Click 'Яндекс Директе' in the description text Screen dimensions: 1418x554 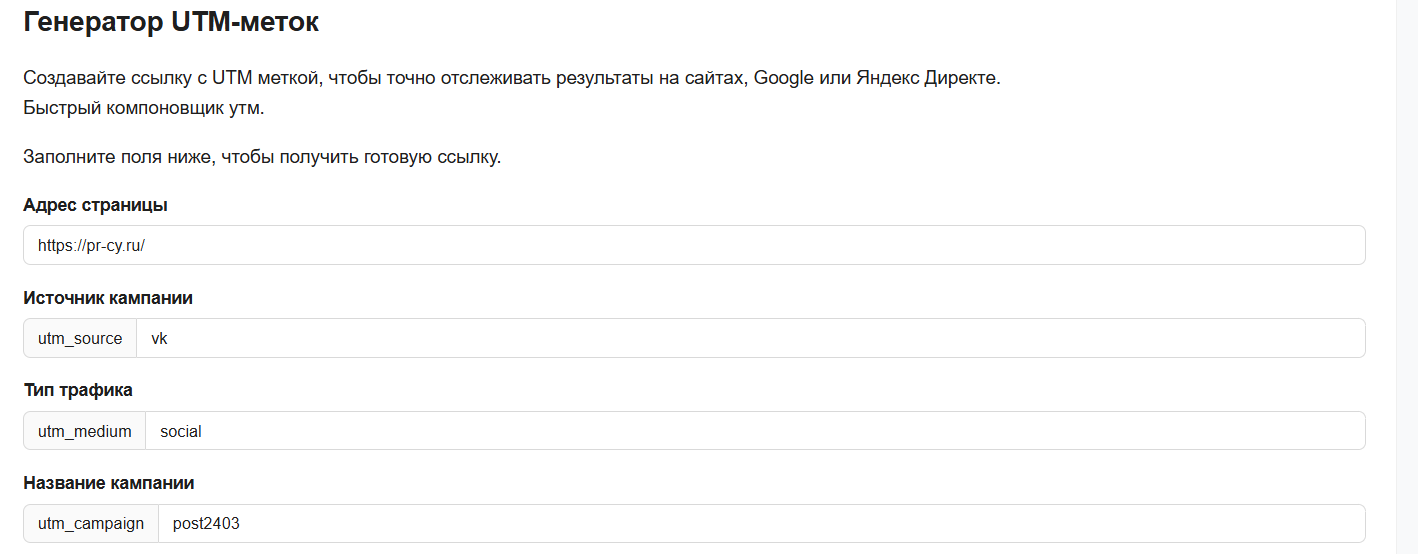[x=926, y=78]
